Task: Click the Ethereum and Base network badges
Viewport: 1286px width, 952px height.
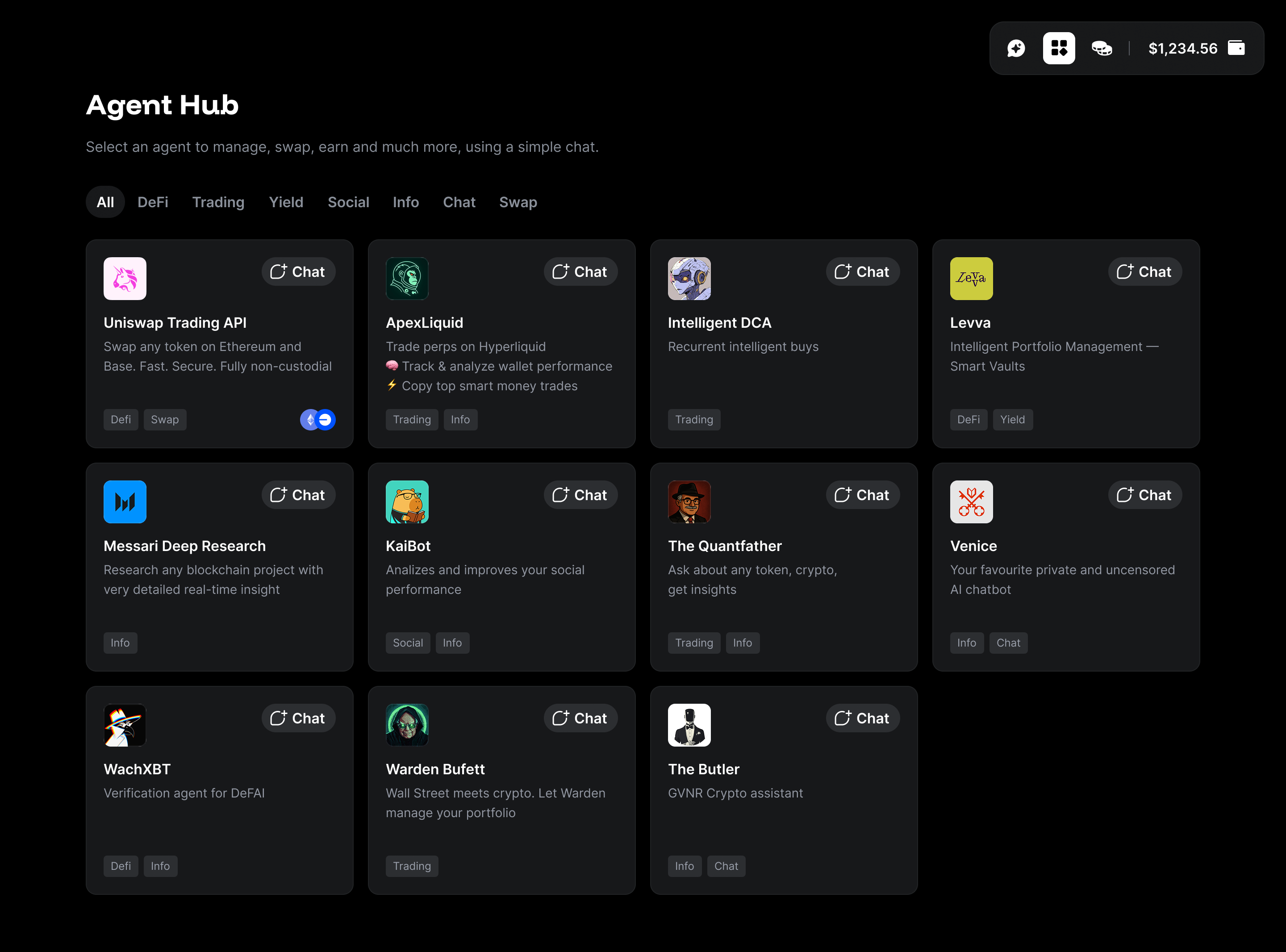Action: [x=317, y=420]
